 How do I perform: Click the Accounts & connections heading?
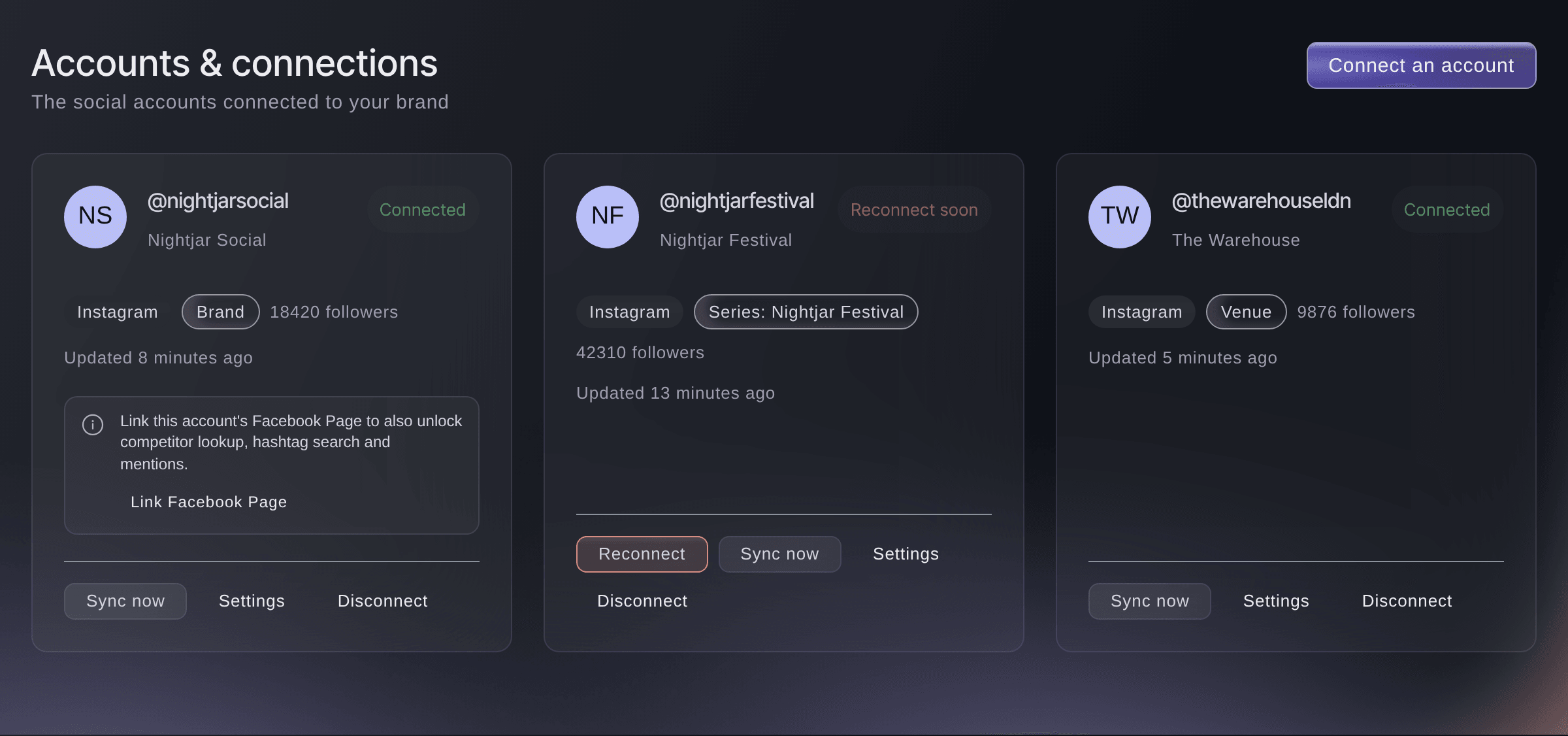(235, 63)
